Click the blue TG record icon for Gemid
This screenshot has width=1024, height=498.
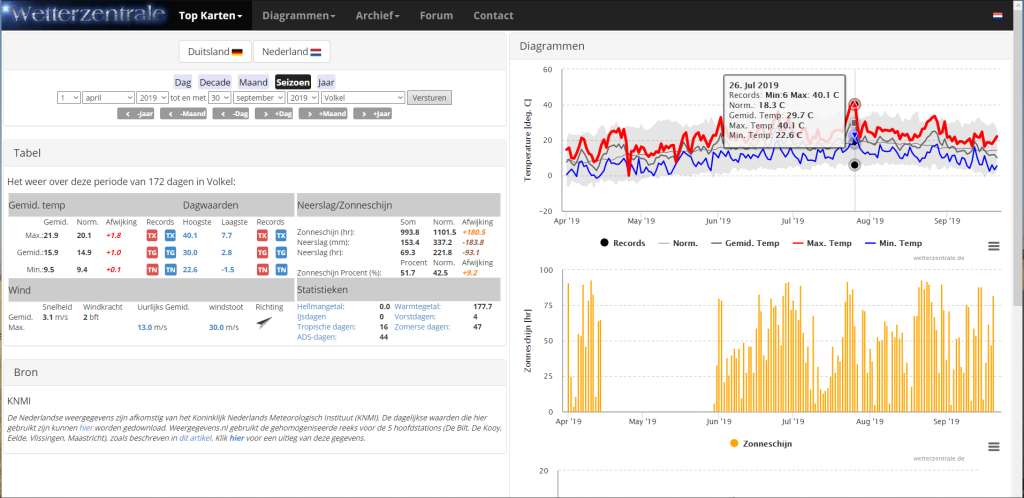[170, 253]
